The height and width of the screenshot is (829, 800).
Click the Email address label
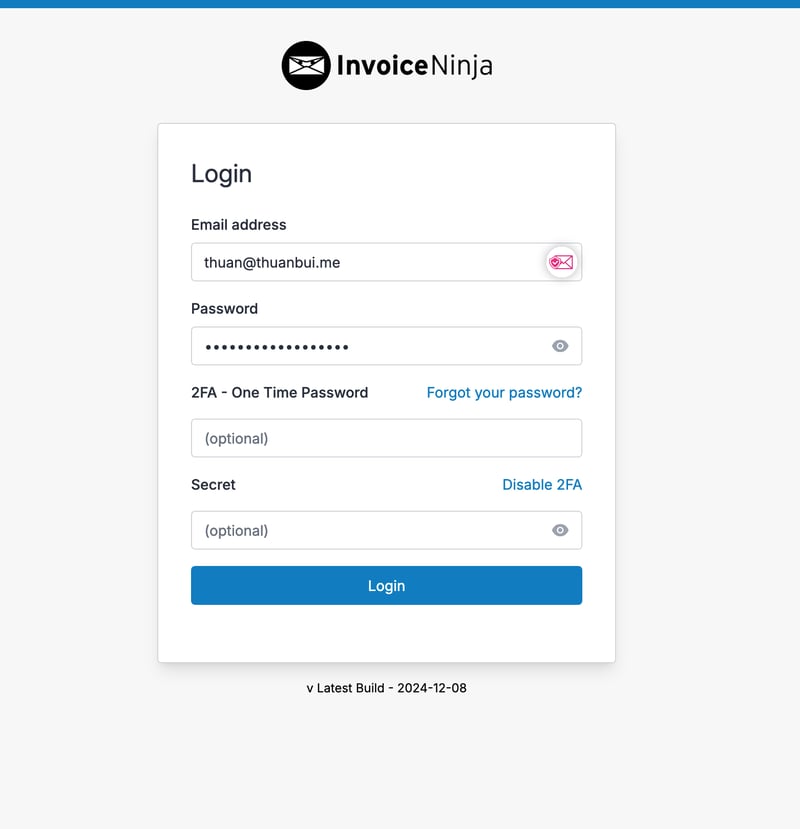pyautogui.click(x=239, y=225)
